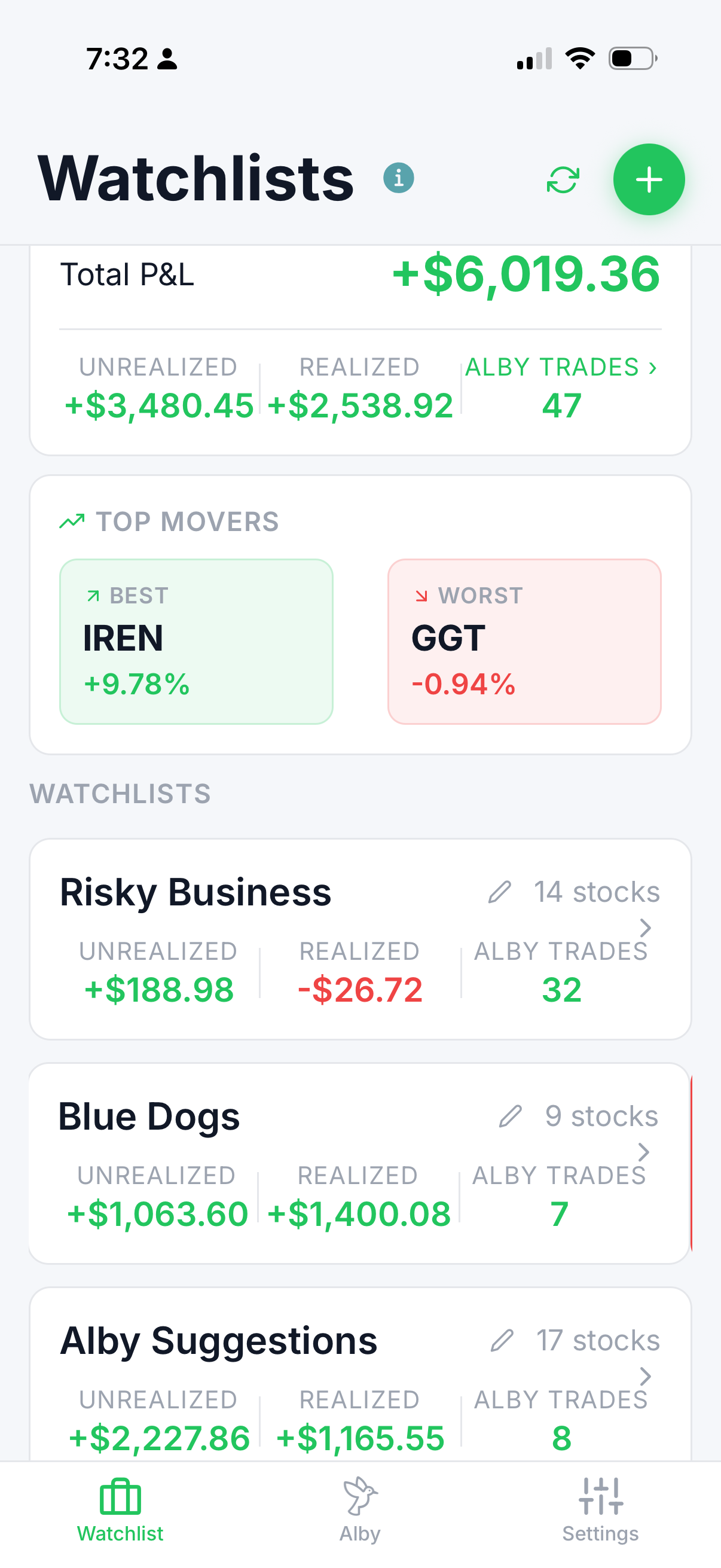Viewport: 721px width, 1568px height.
Task: Edit Alby Suggestions via pencil icon
Action: (x=502, y=1340)
